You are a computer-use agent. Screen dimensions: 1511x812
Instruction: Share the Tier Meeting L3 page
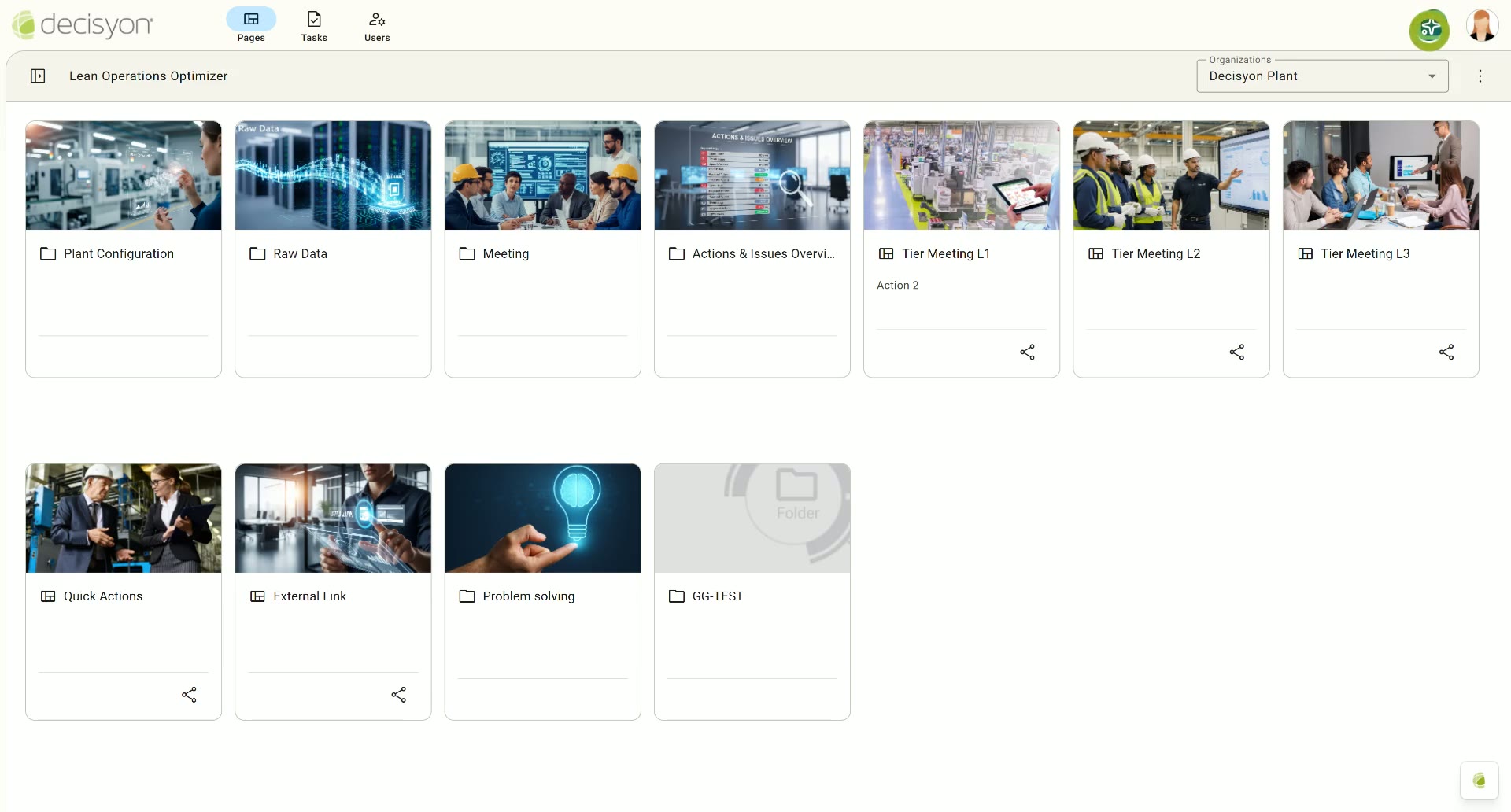[x=1446, y=352]
